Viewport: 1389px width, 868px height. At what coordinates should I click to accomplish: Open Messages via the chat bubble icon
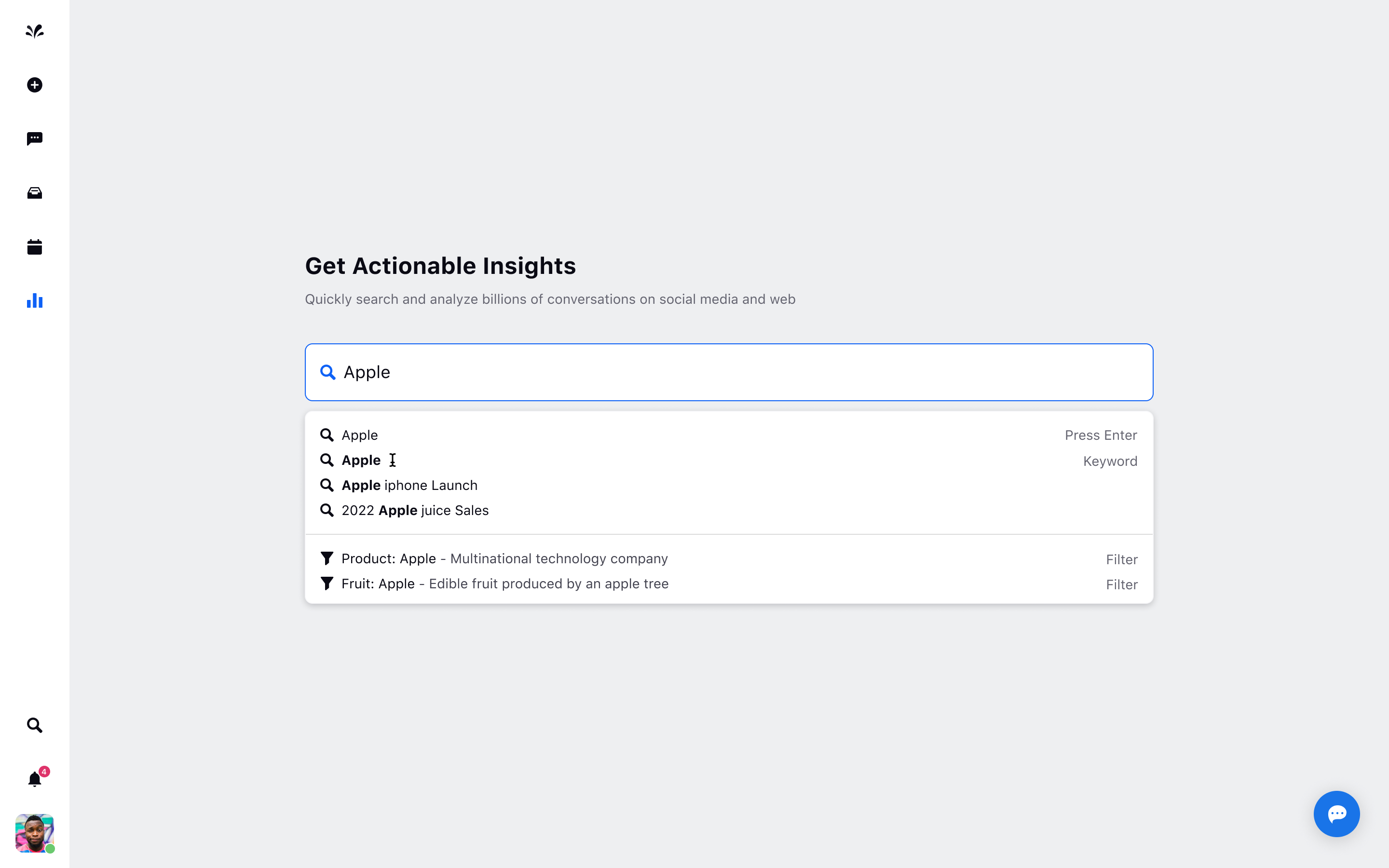point(34,138)
